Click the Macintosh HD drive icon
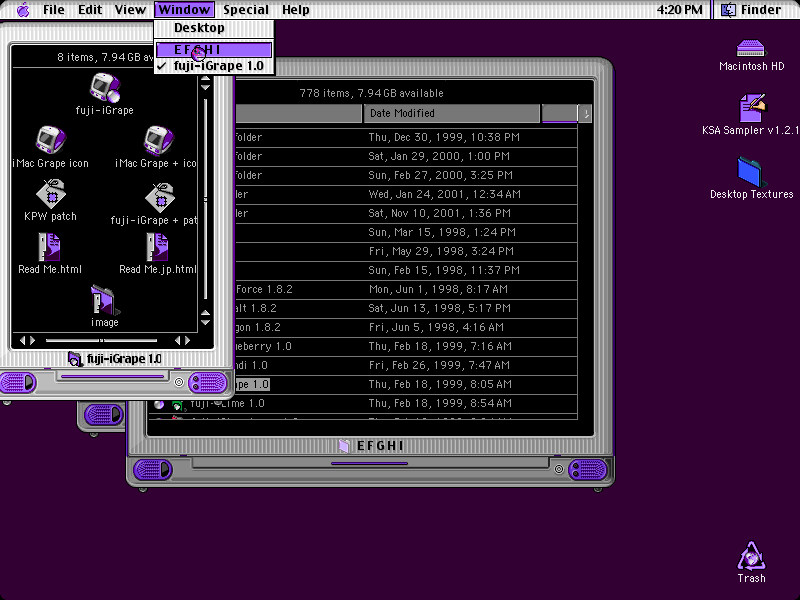800x600 pixels. 751,49
